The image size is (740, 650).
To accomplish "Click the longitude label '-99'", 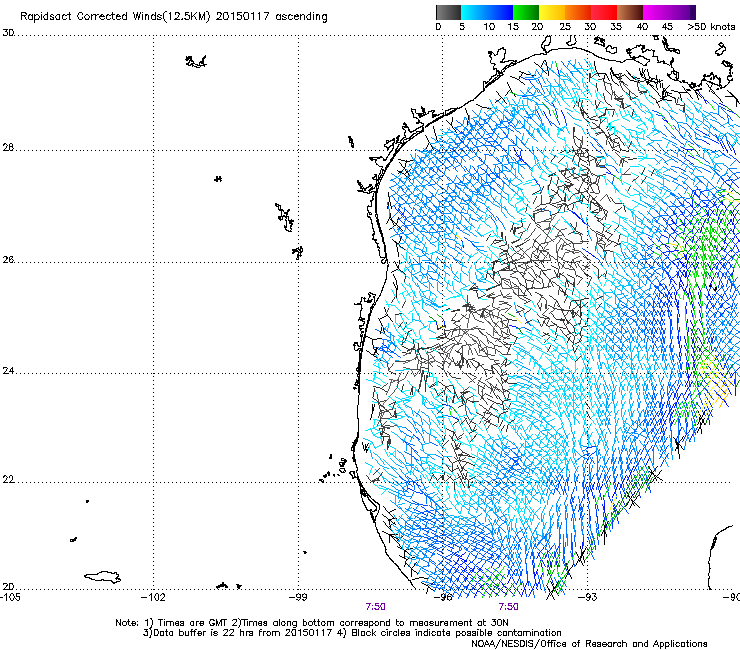I will pos(298,597).
